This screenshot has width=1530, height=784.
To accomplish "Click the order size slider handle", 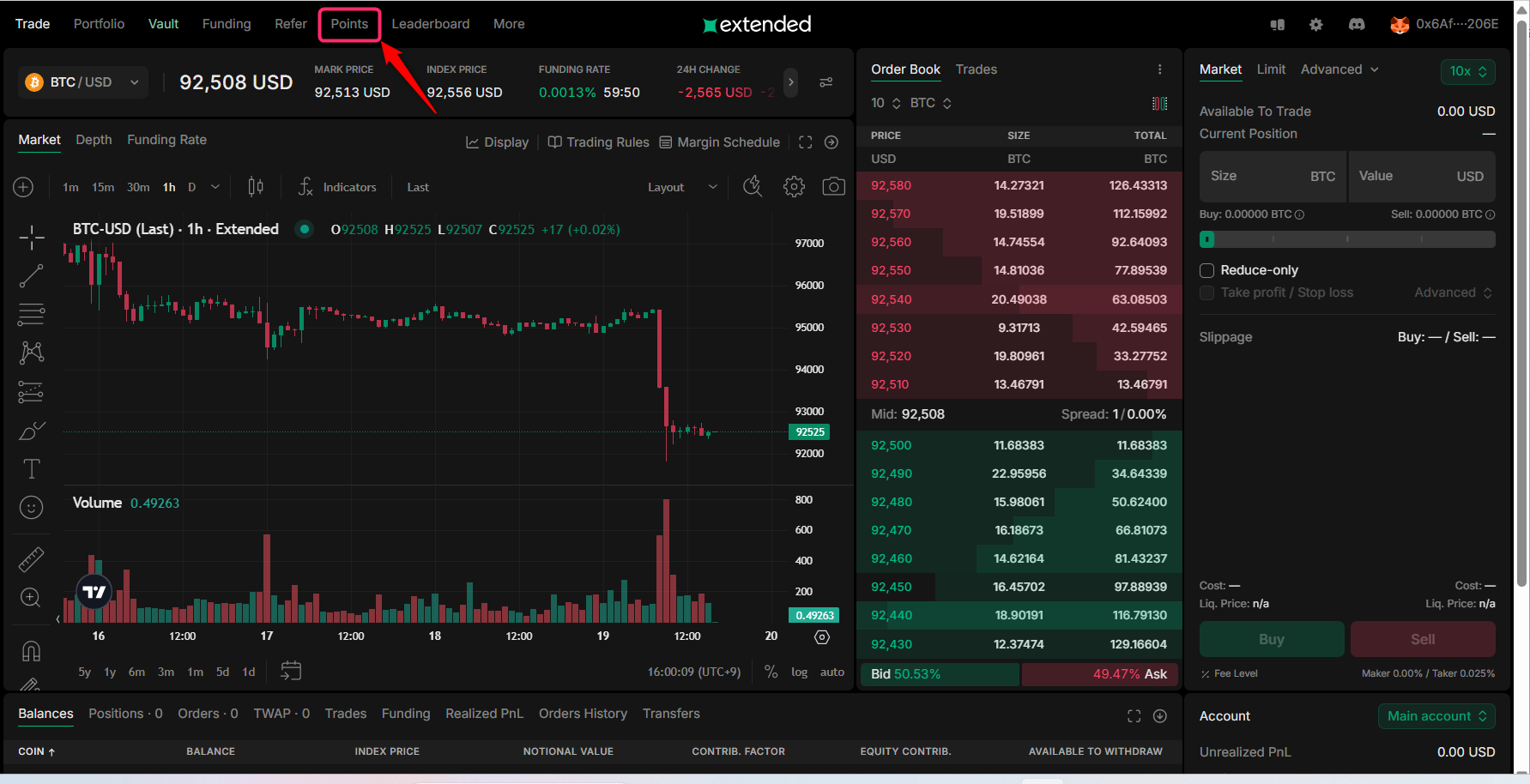I will (1207, 239).
